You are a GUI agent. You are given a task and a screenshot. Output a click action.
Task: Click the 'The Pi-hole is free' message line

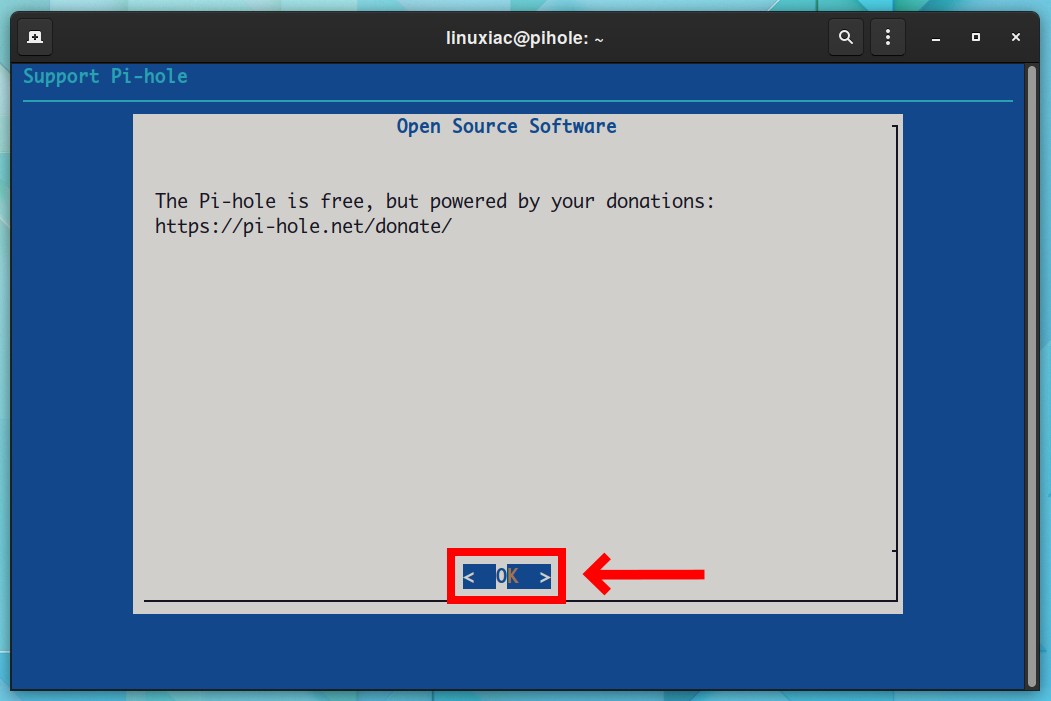(x=435, y=201)
